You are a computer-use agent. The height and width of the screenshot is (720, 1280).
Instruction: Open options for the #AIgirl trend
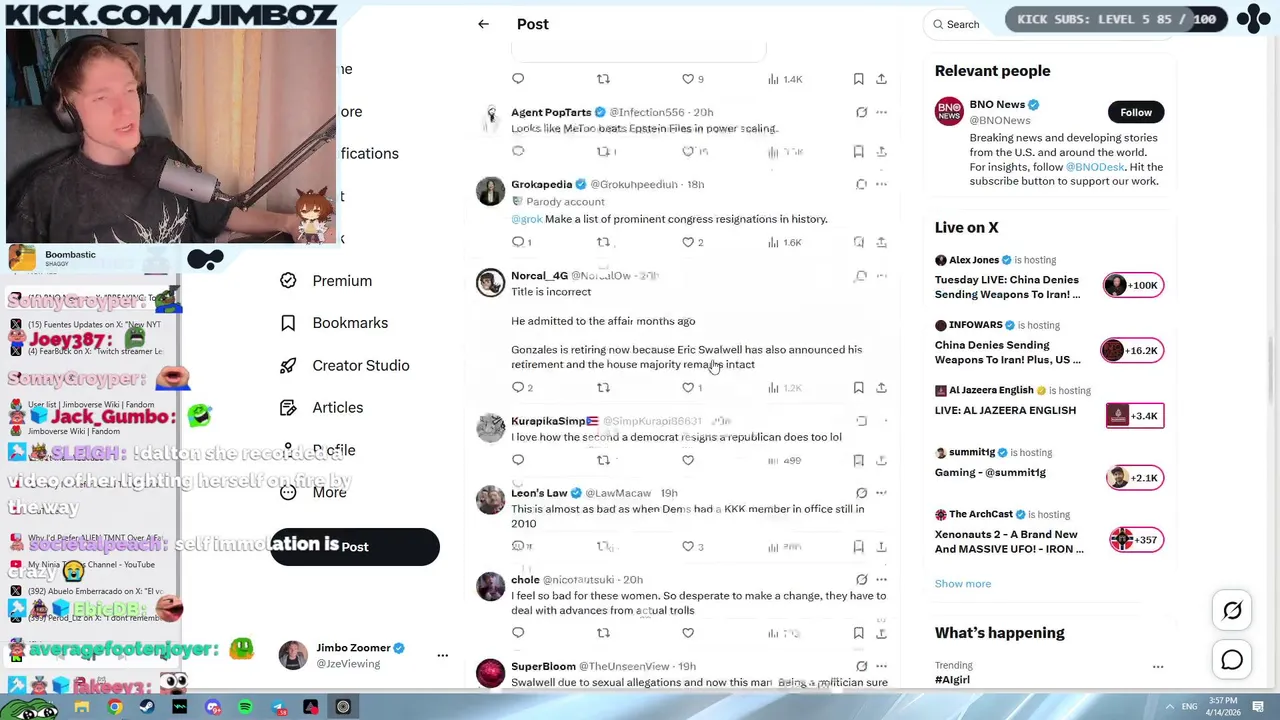pos(1157,666)
